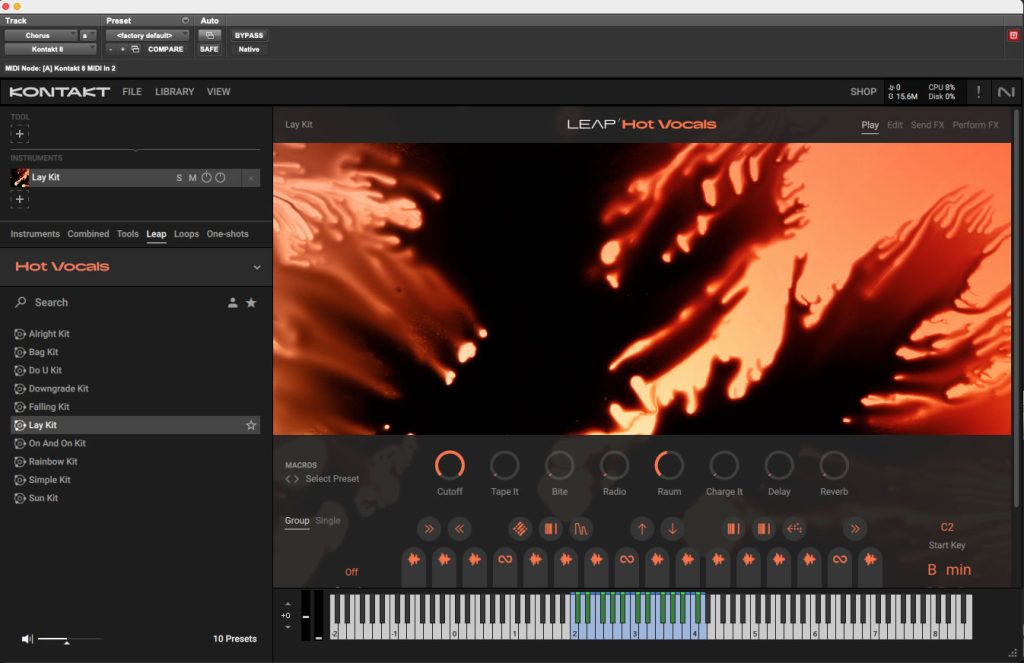Image resolution: width=1024 pixels, height=663 pixels.
Task: Remove the Lay Kit instrument with the X
Action: [x=251, y=178]
